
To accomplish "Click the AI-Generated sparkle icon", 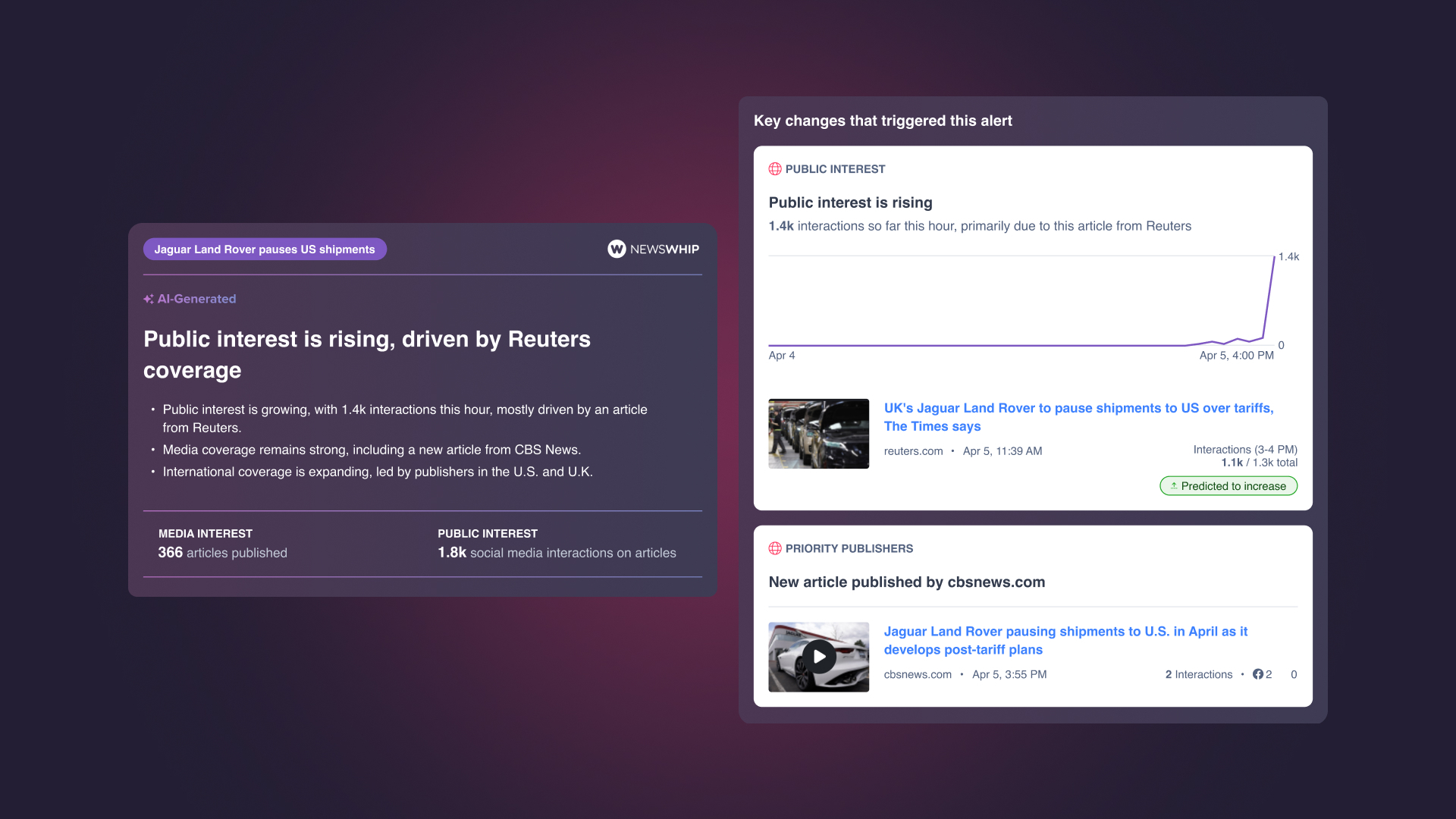I will click(149, 299).
